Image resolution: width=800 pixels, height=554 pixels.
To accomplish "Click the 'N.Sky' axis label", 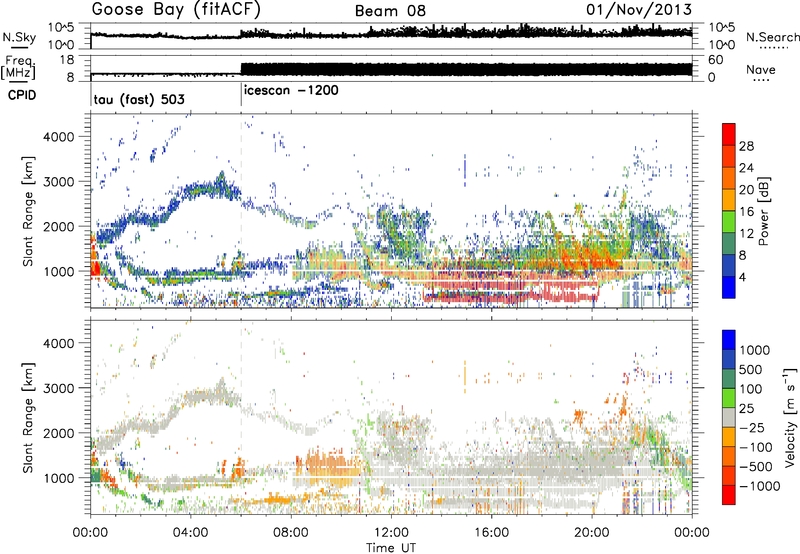I will click(x=19, y=37).
